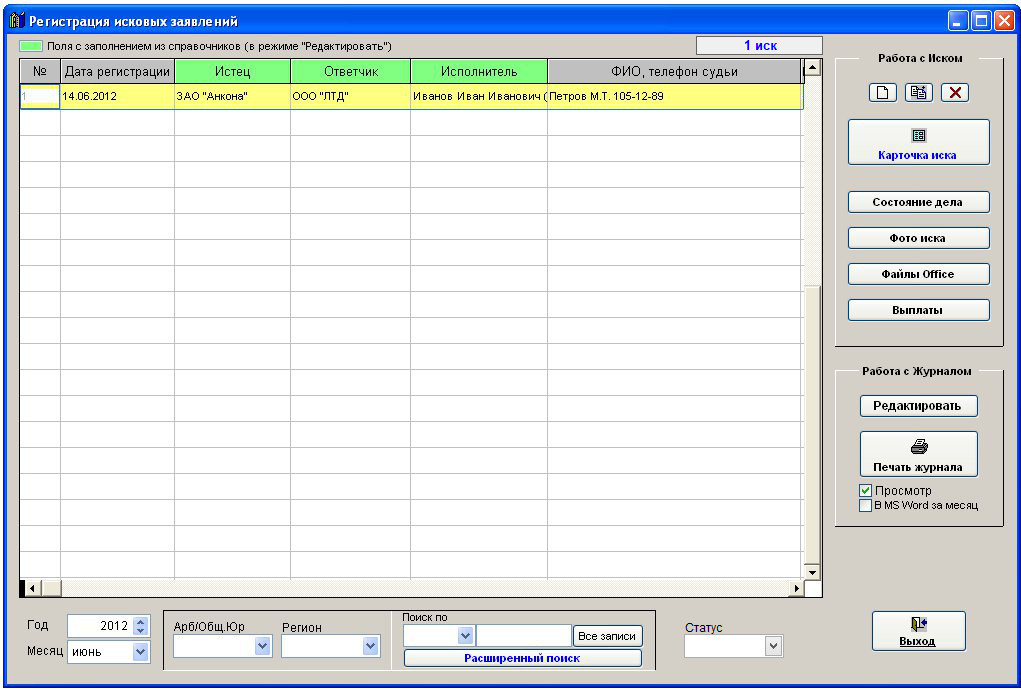Select the Петров М.Т. 105-12-89 cell

coord(675,96)
